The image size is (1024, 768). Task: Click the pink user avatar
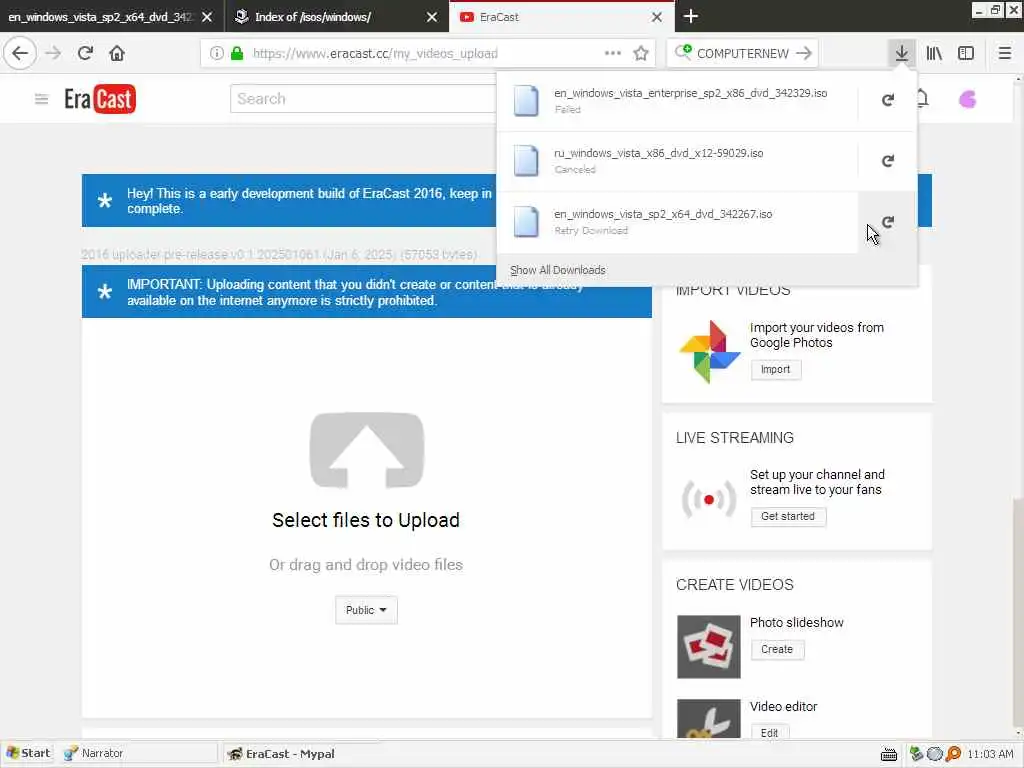967,99
